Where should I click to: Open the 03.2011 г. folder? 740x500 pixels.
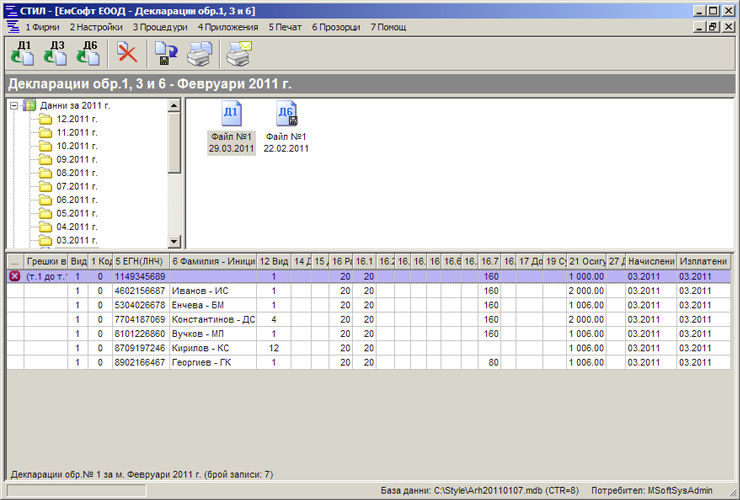pyautogui.click(x=76, y=240)
